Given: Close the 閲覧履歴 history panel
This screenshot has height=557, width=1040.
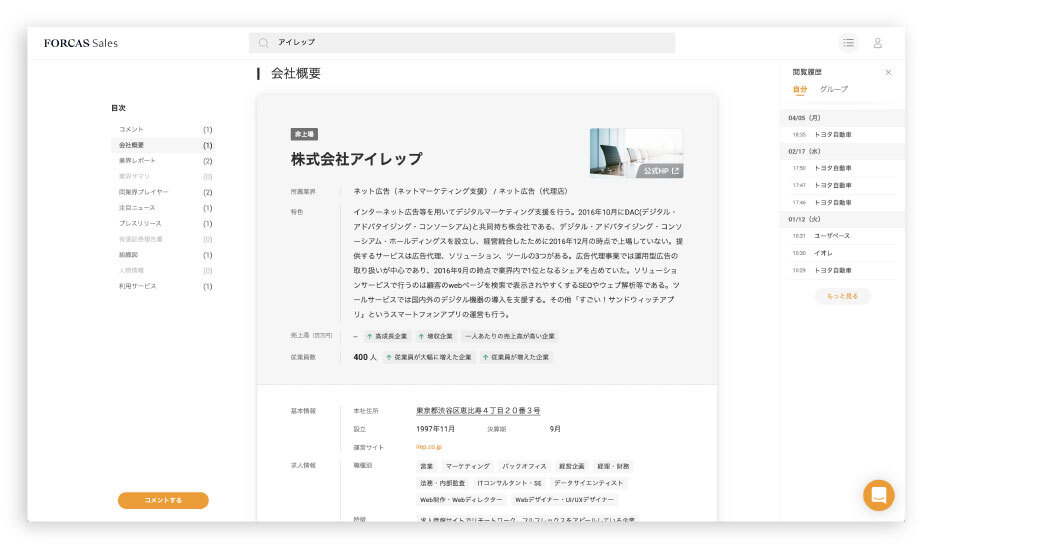Looking at the screenshot, I should pos(888,72).
